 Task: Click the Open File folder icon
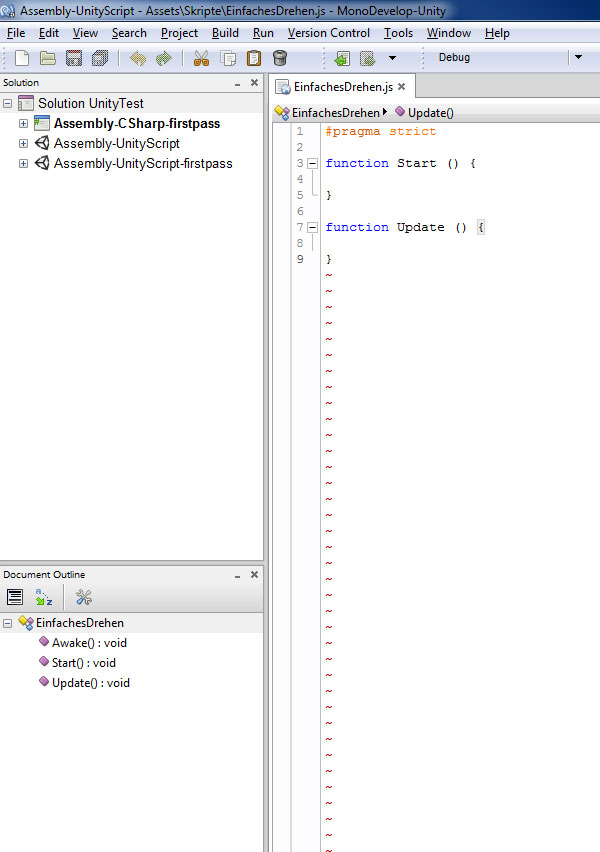[48, 58]
